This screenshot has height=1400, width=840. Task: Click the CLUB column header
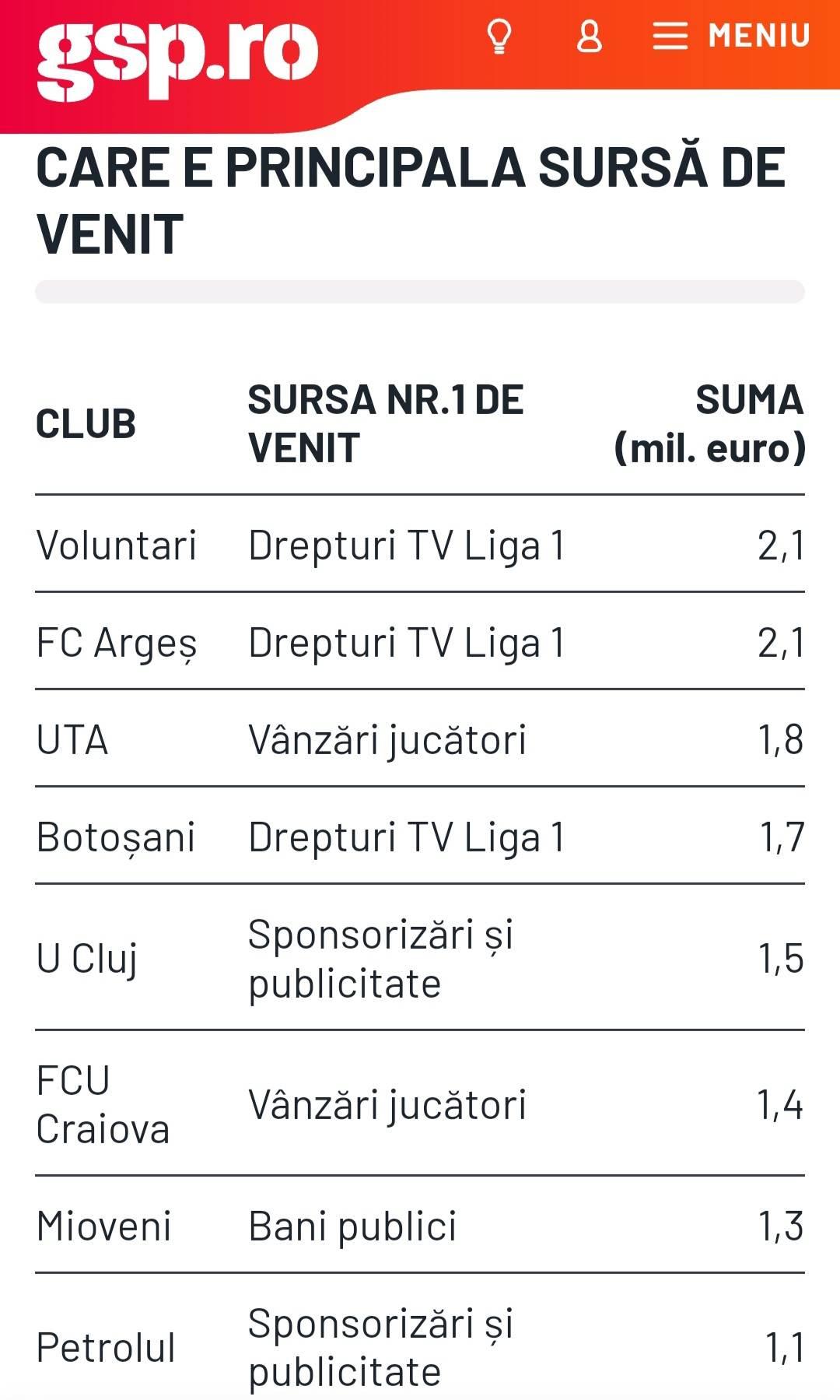point(86,424)
